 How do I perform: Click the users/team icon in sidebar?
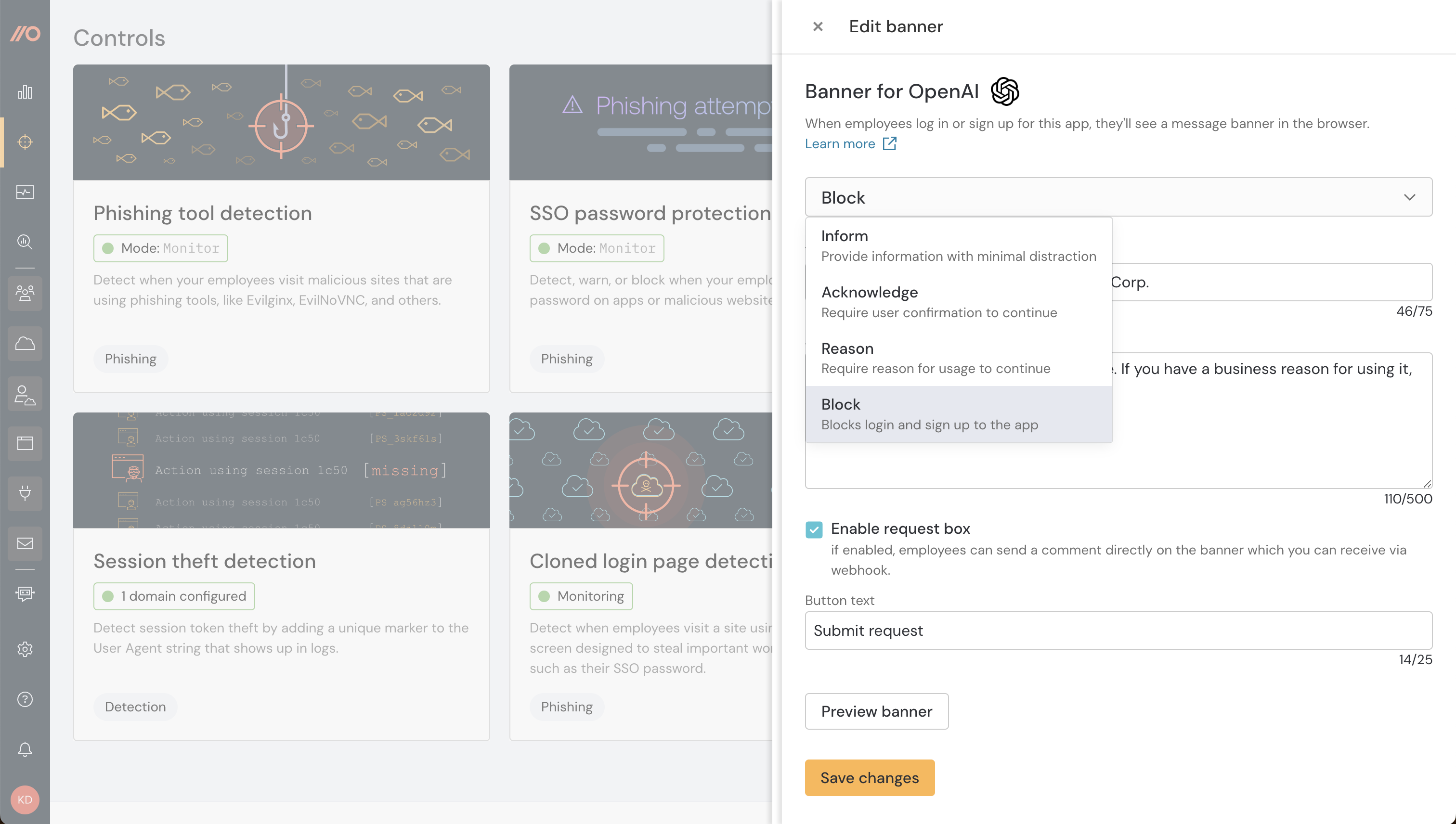(x=27, y=293)
